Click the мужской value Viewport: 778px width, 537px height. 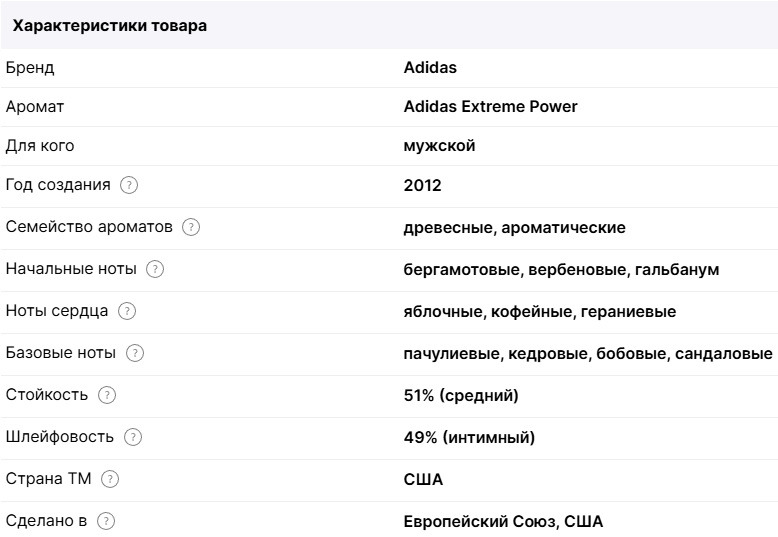coord(439,146)
